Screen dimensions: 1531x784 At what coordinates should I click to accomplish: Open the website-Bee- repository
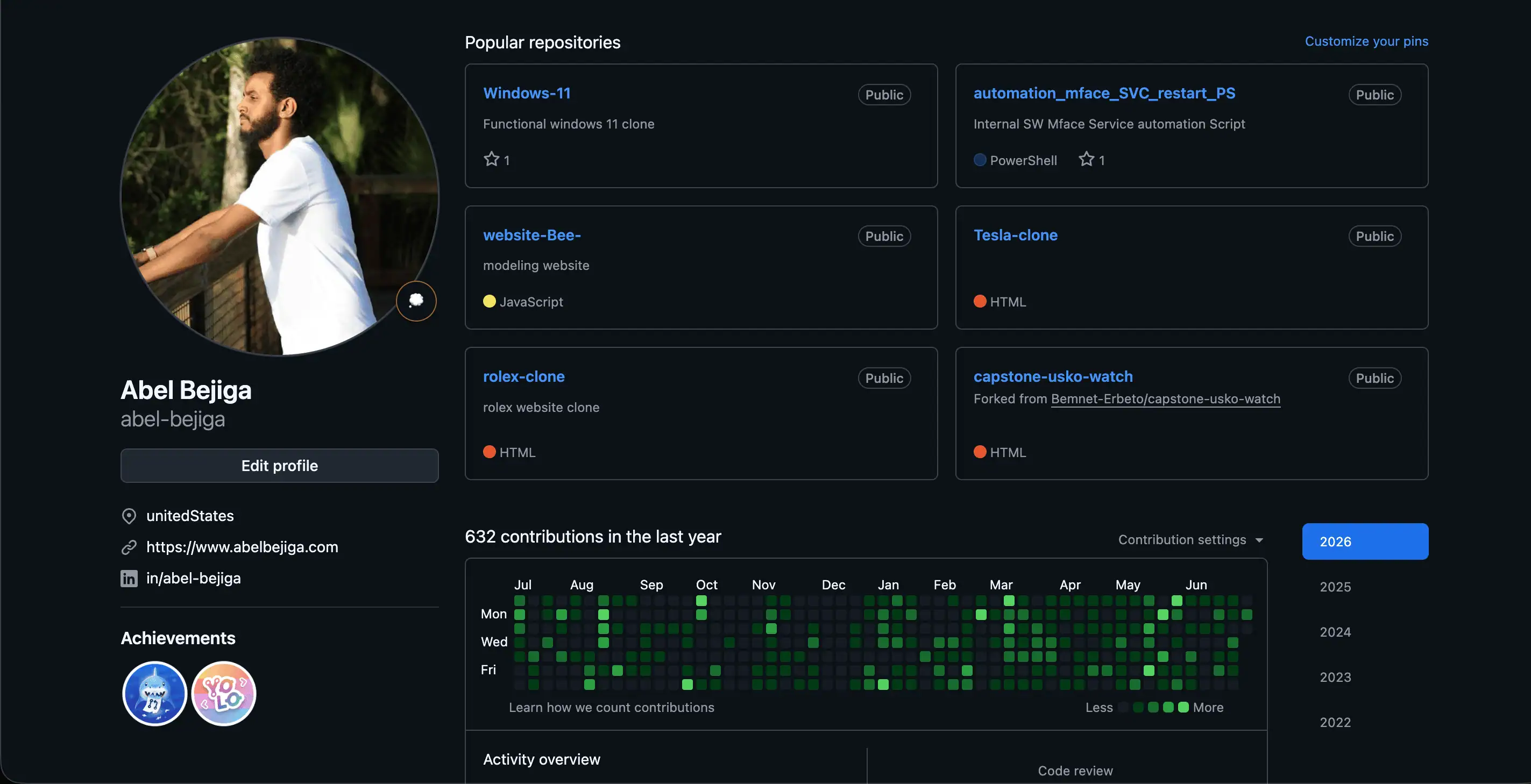532,235
